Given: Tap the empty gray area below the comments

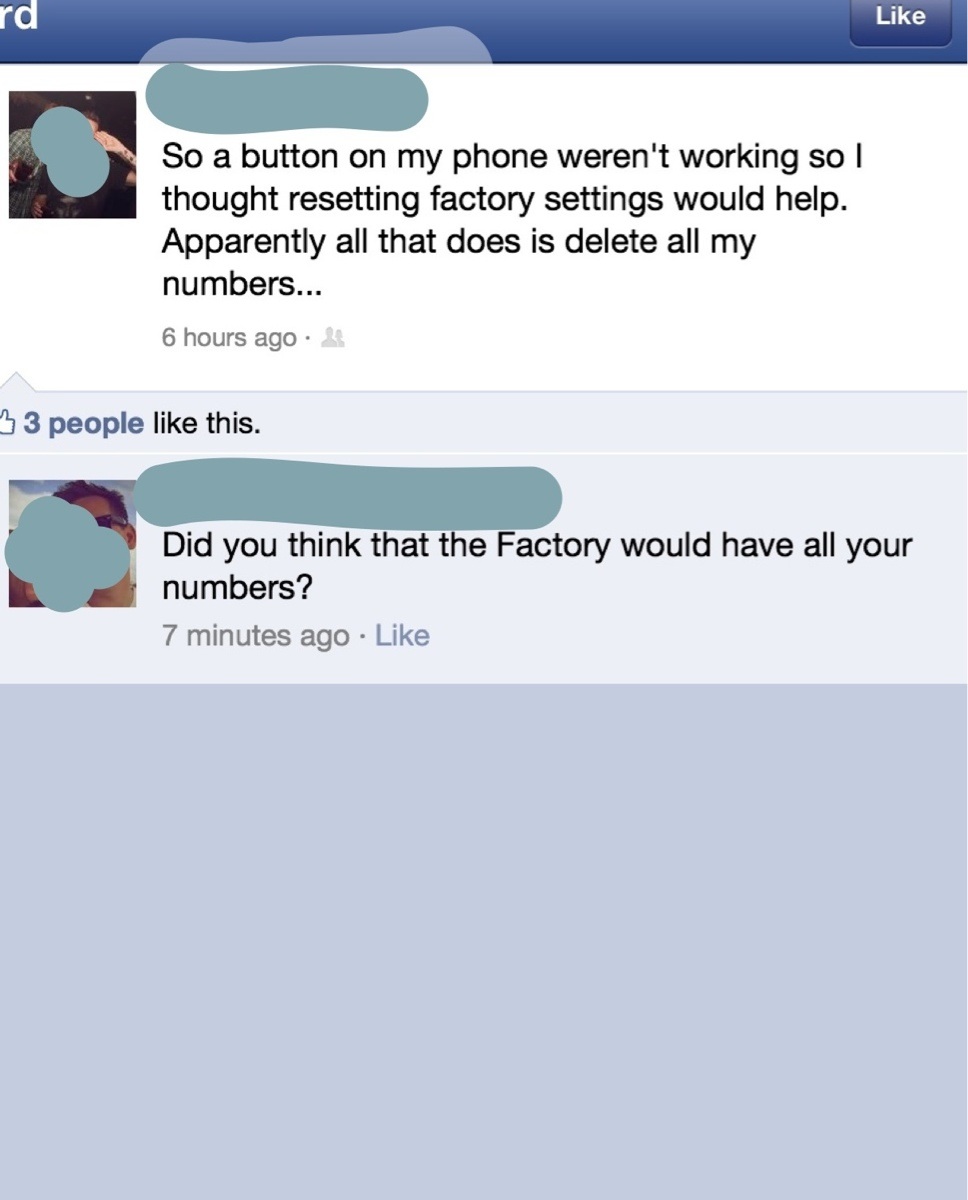Looking at the screenshot, I should coord(484,940).
